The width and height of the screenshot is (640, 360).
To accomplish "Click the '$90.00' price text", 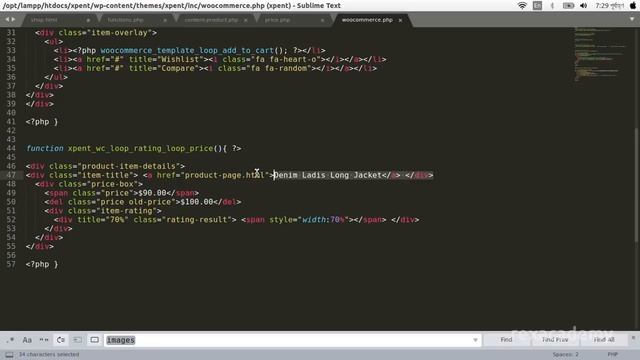I will pos(152,193).
